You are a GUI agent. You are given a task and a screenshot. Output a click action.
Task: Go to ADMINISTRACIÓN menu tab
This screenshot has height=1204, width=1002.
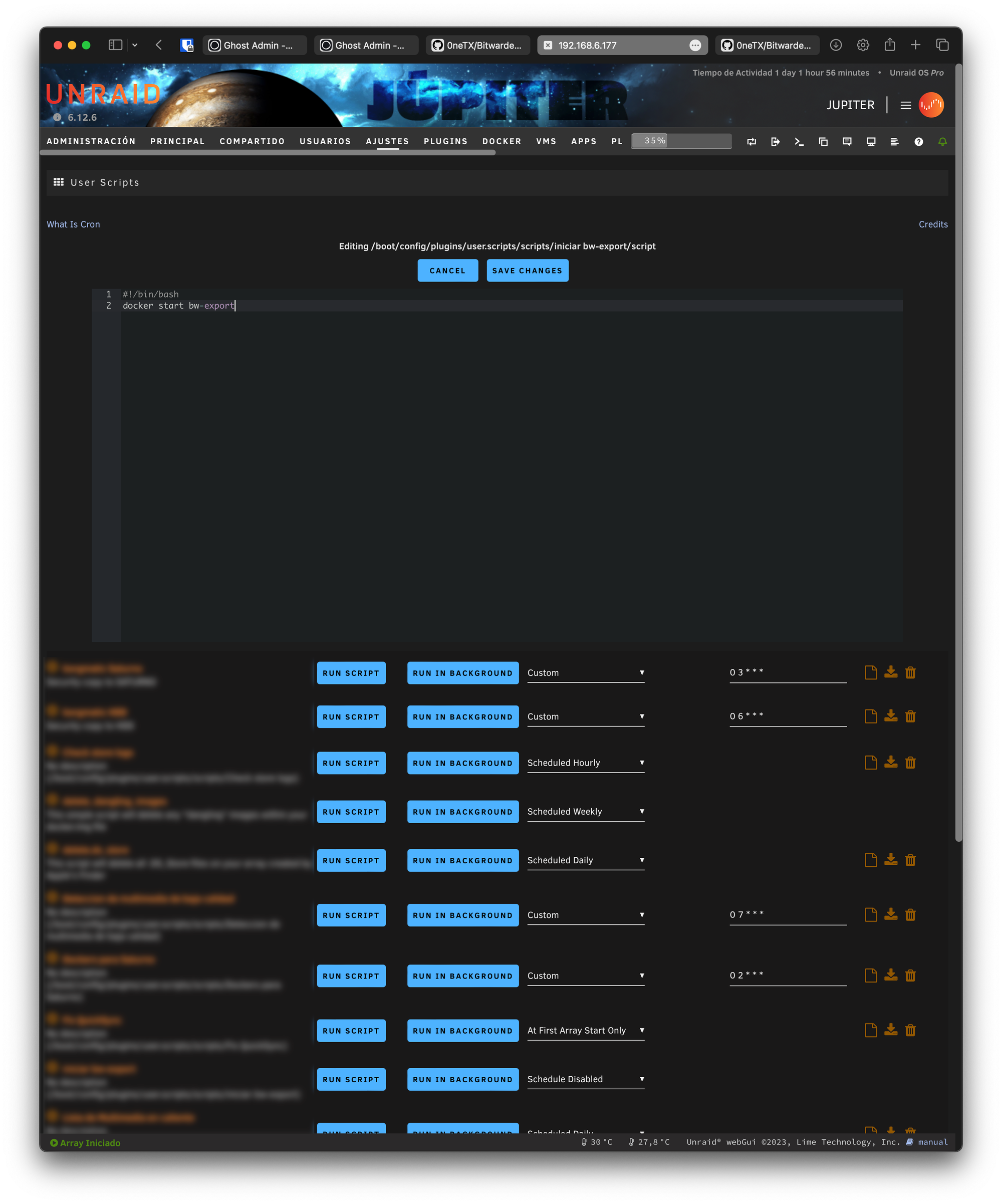91,141
